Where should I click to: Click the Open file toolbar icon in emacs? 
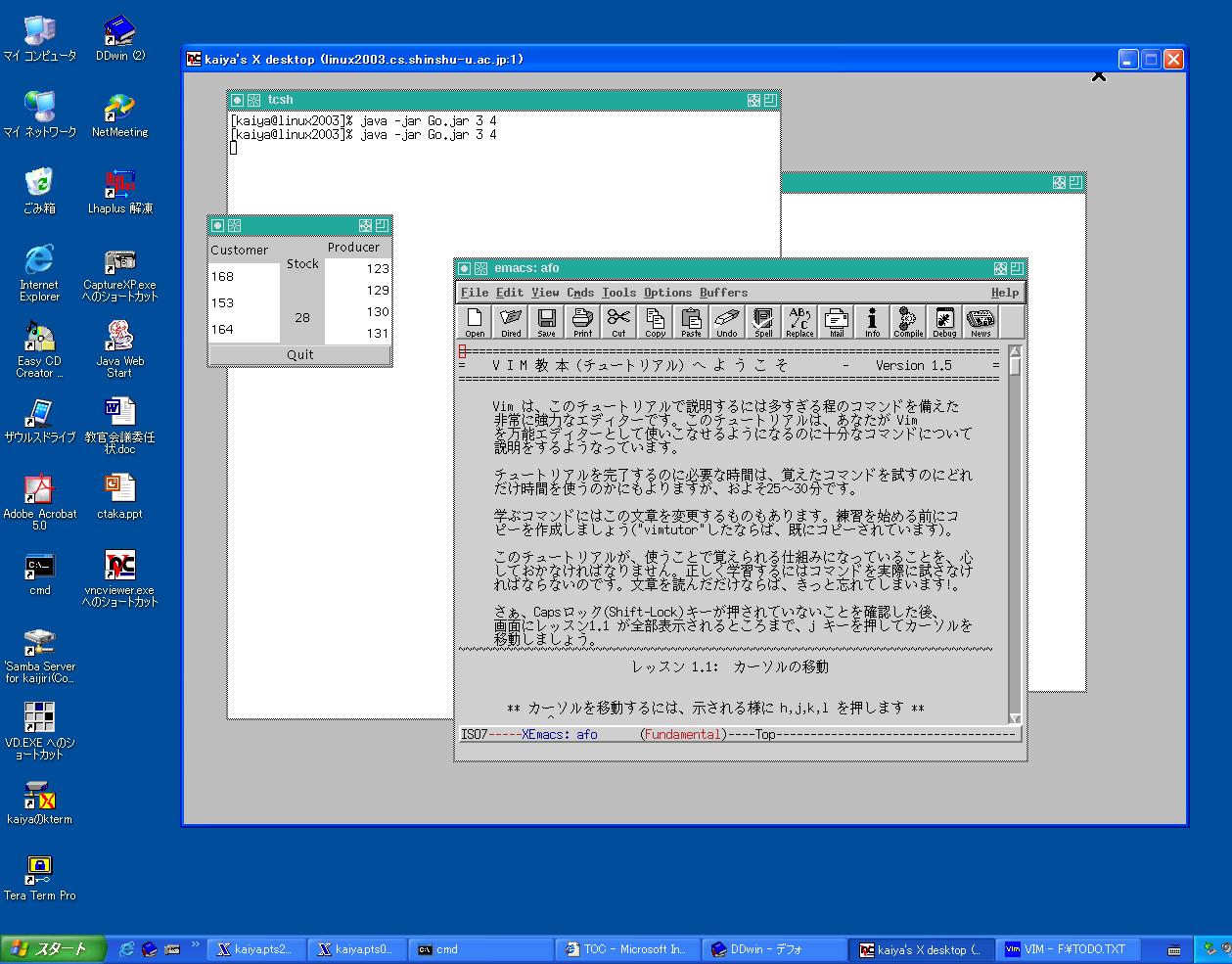(x=475, y=322)
